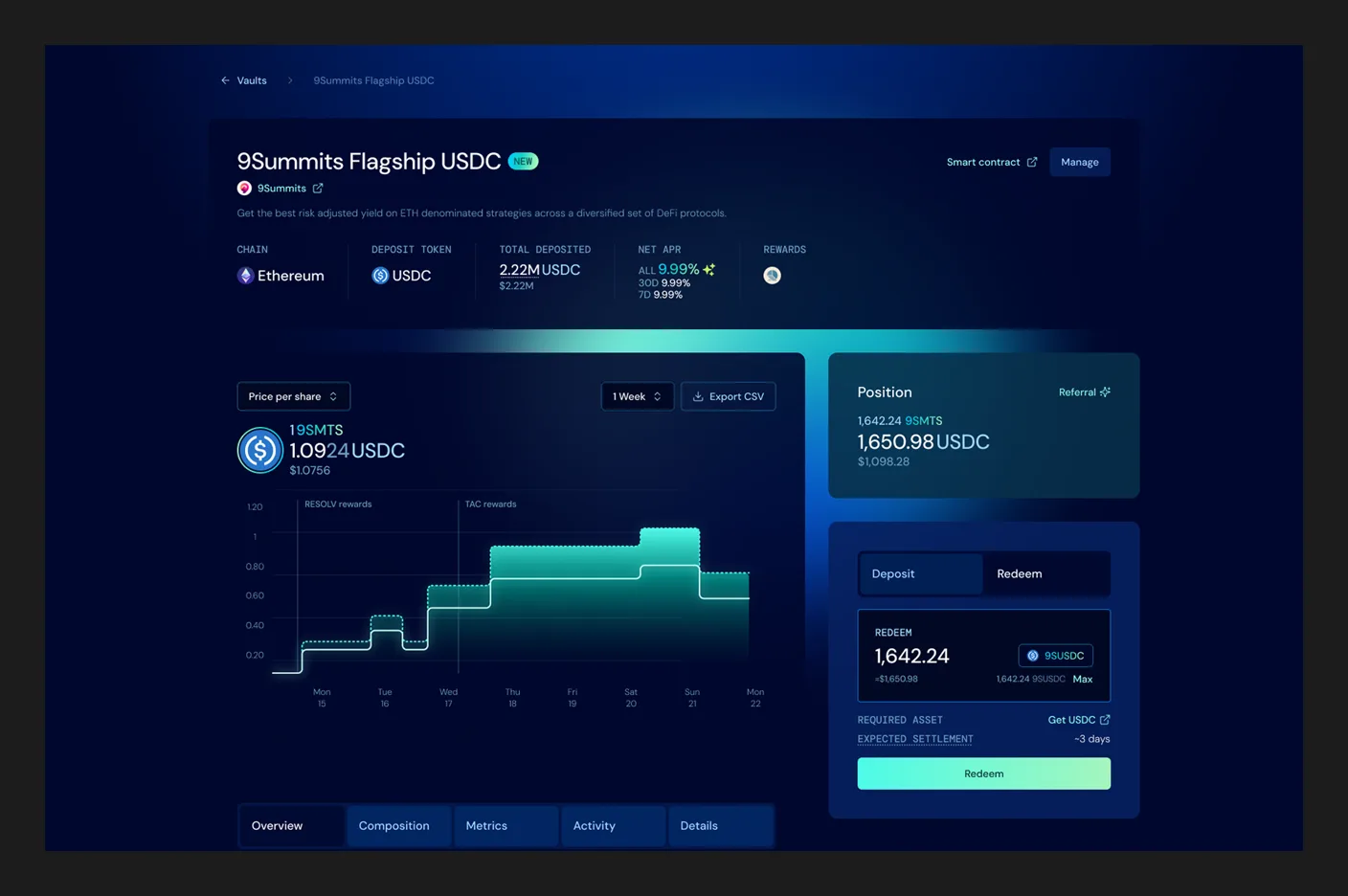Click the Required Asset label
Viewport: 1348px width, 896px height.
900,720
